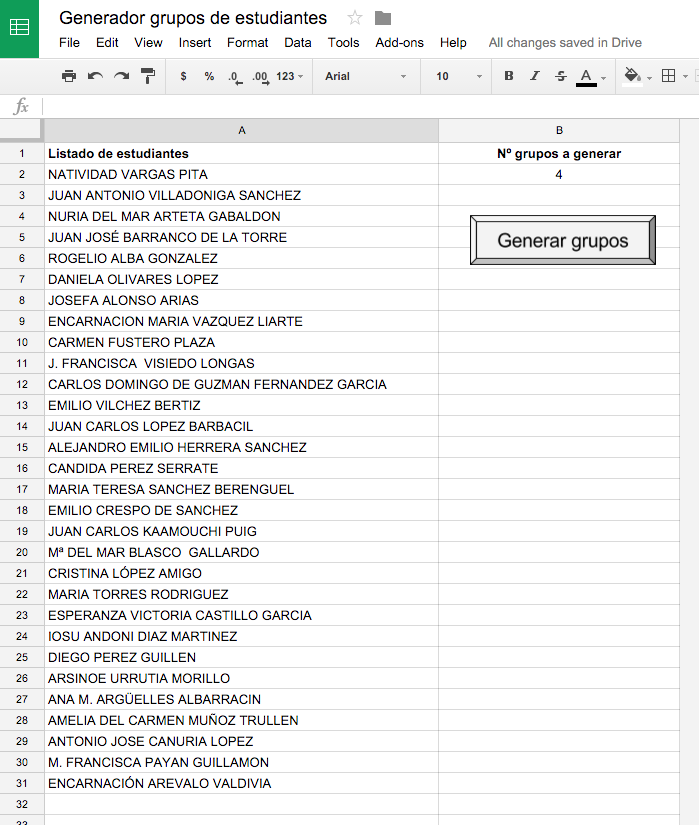Star this spreadsheet document
This screenshot has width=699, height=825.
click(x=354, y=18)
